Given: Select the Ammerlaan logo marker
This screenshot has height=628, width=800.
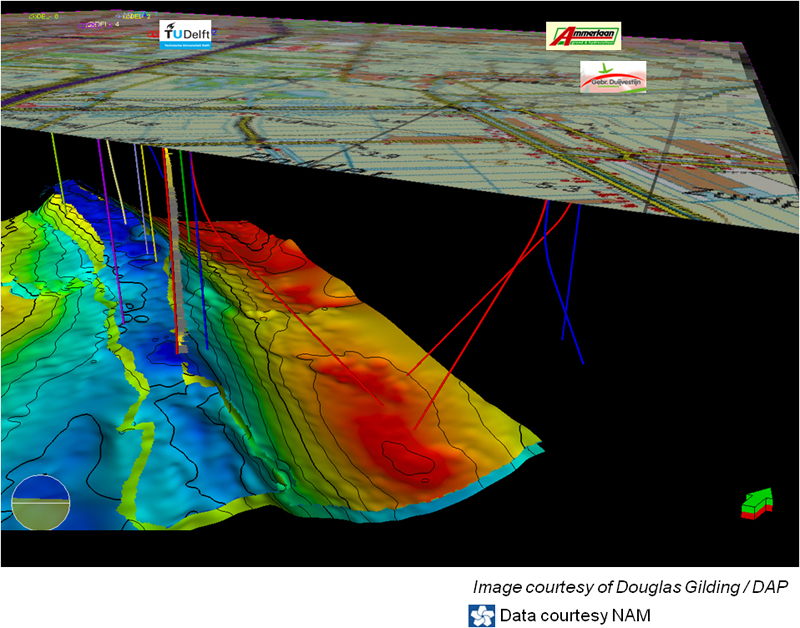Looking at the screenshot, I should [583, 36].
